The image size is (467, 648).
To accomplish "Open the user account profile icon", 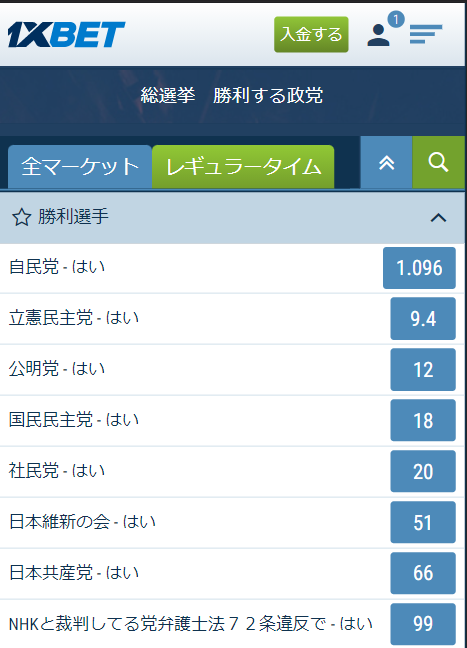I will click(x=378, y=35).
